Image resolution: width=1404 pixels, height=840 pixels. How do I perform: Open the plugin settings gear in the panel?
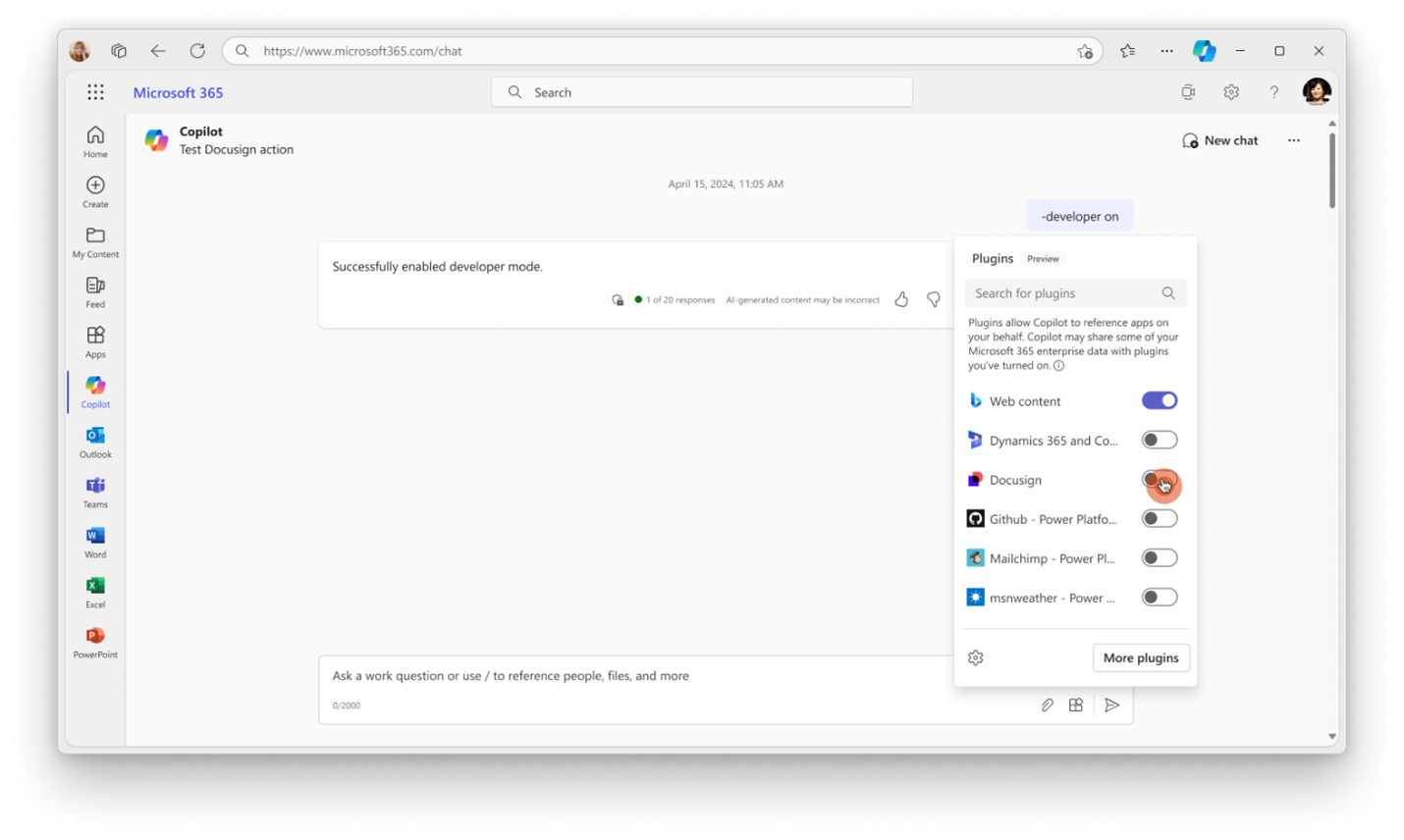click(x=975, y=657)
